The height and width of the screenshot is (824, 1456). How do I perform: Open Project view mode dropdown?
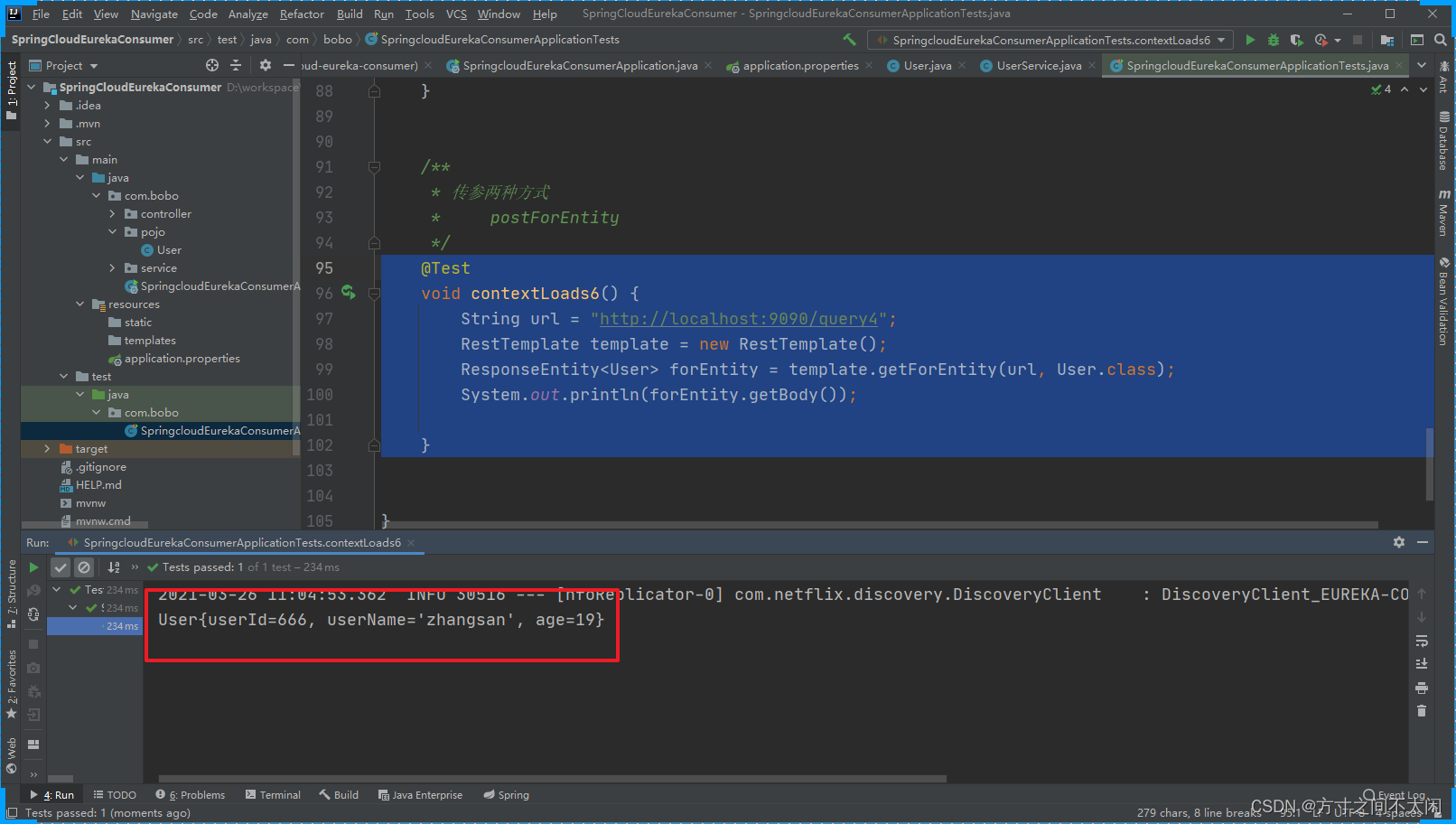[63, 65]
